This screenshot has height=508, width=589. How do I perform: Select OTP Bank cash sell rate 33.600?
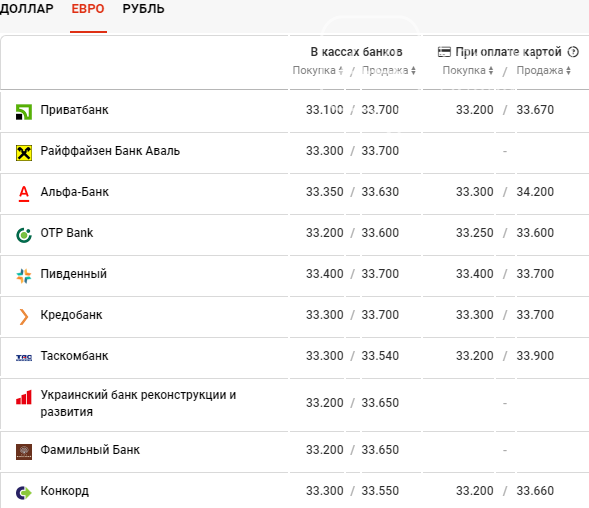click(380, 233)
